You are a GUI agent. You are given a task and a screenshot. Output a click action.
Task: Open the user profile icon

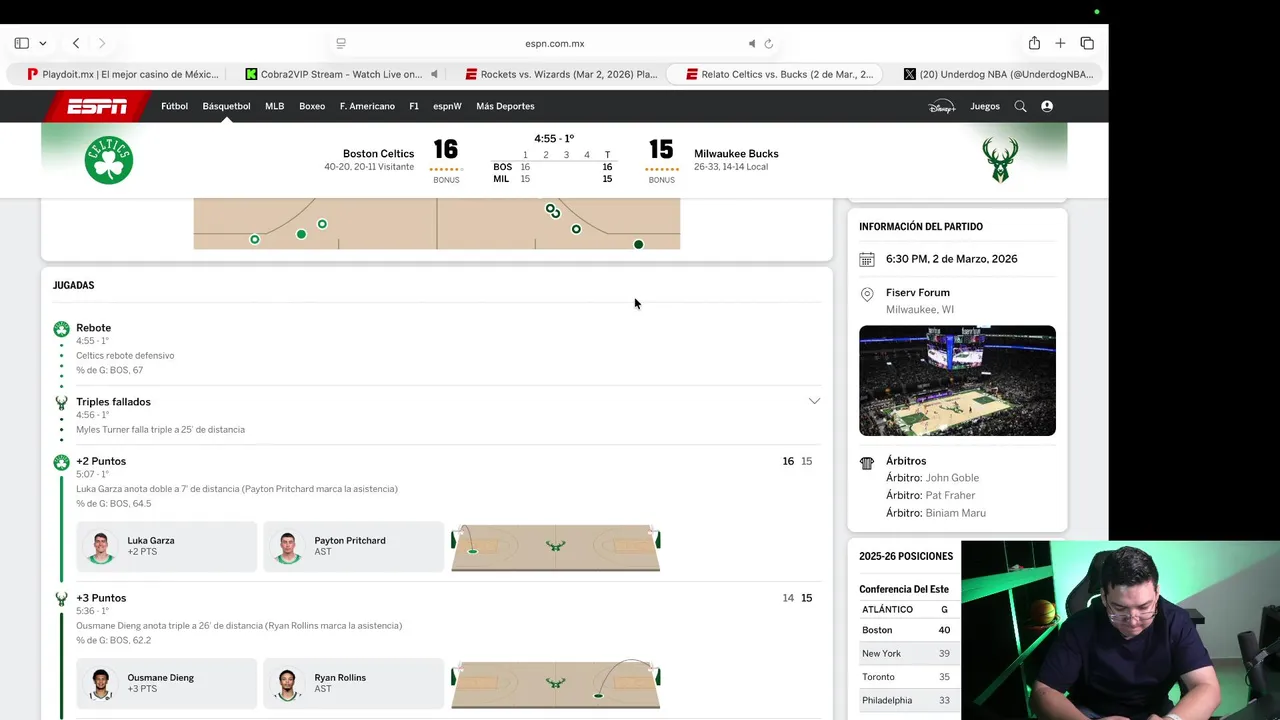click(x=1047, y=106)
